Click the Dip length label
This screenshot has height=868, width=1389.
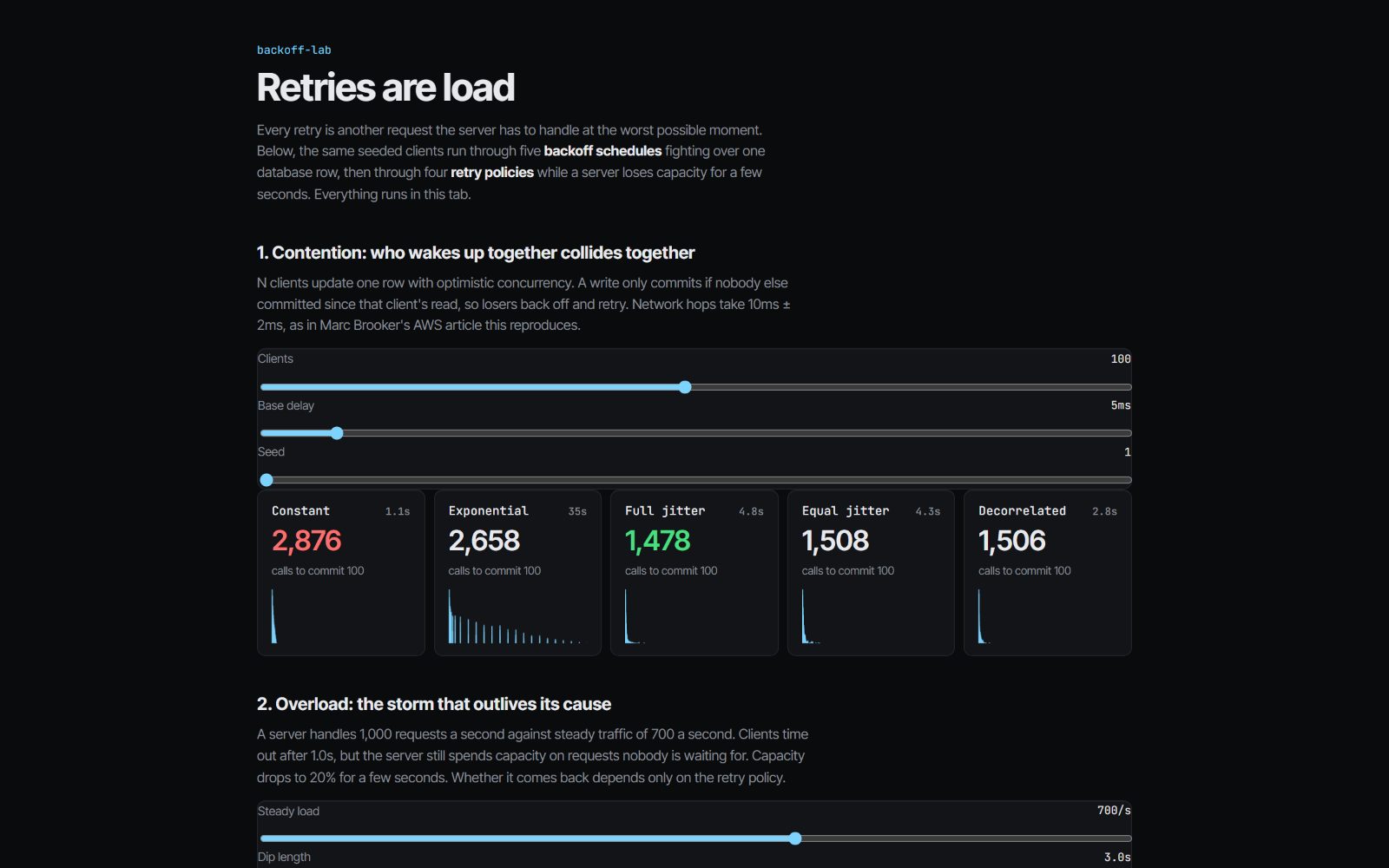284,858
